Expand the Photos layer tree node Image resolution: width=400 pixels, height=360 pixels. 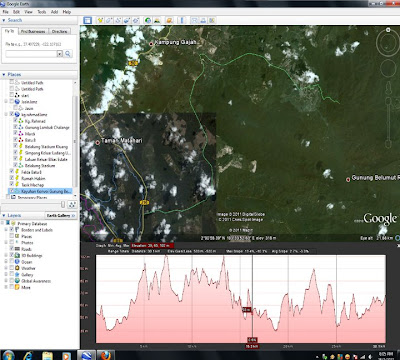tap(6, 243)
